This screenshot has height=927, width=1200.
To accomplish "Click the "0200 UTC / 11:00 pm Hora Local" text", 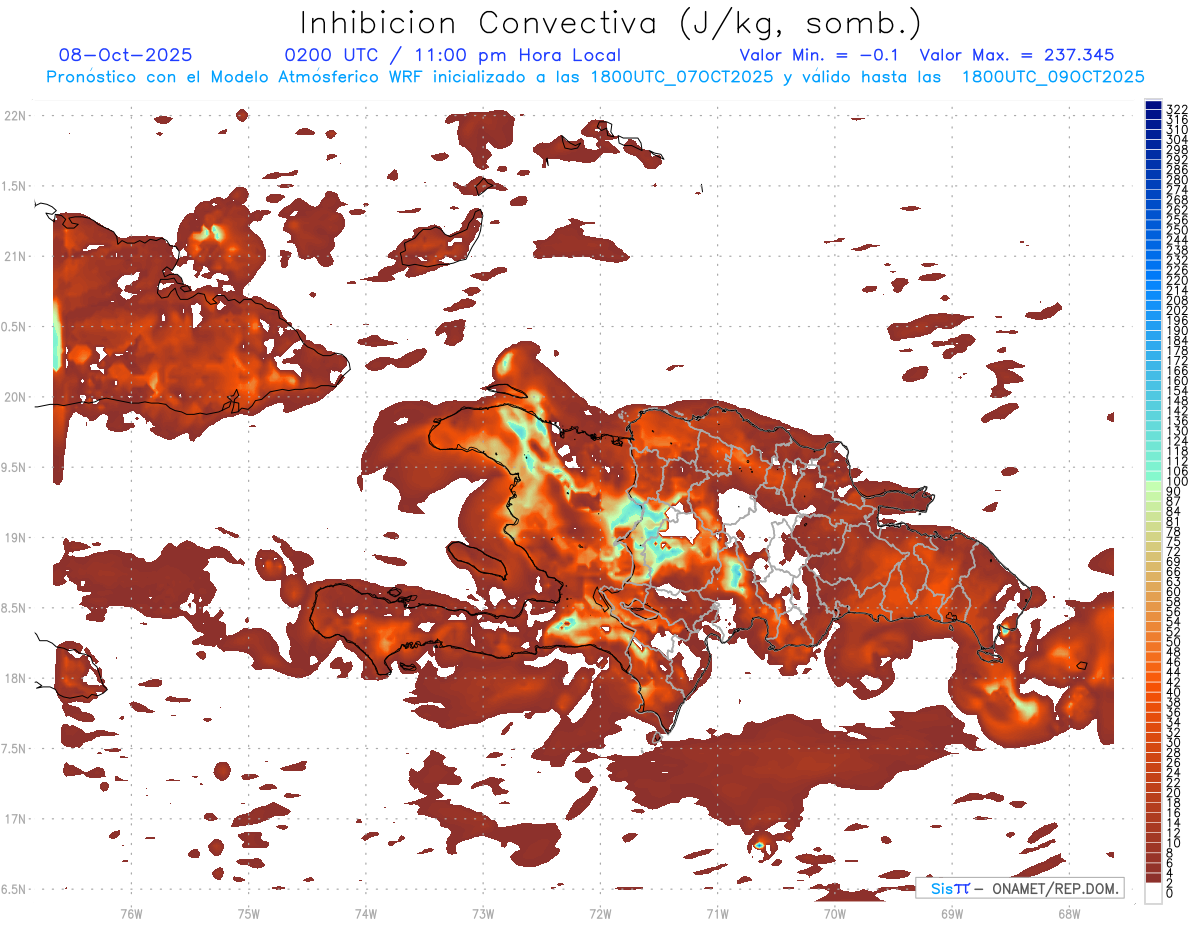I will [x=452, y=55].
